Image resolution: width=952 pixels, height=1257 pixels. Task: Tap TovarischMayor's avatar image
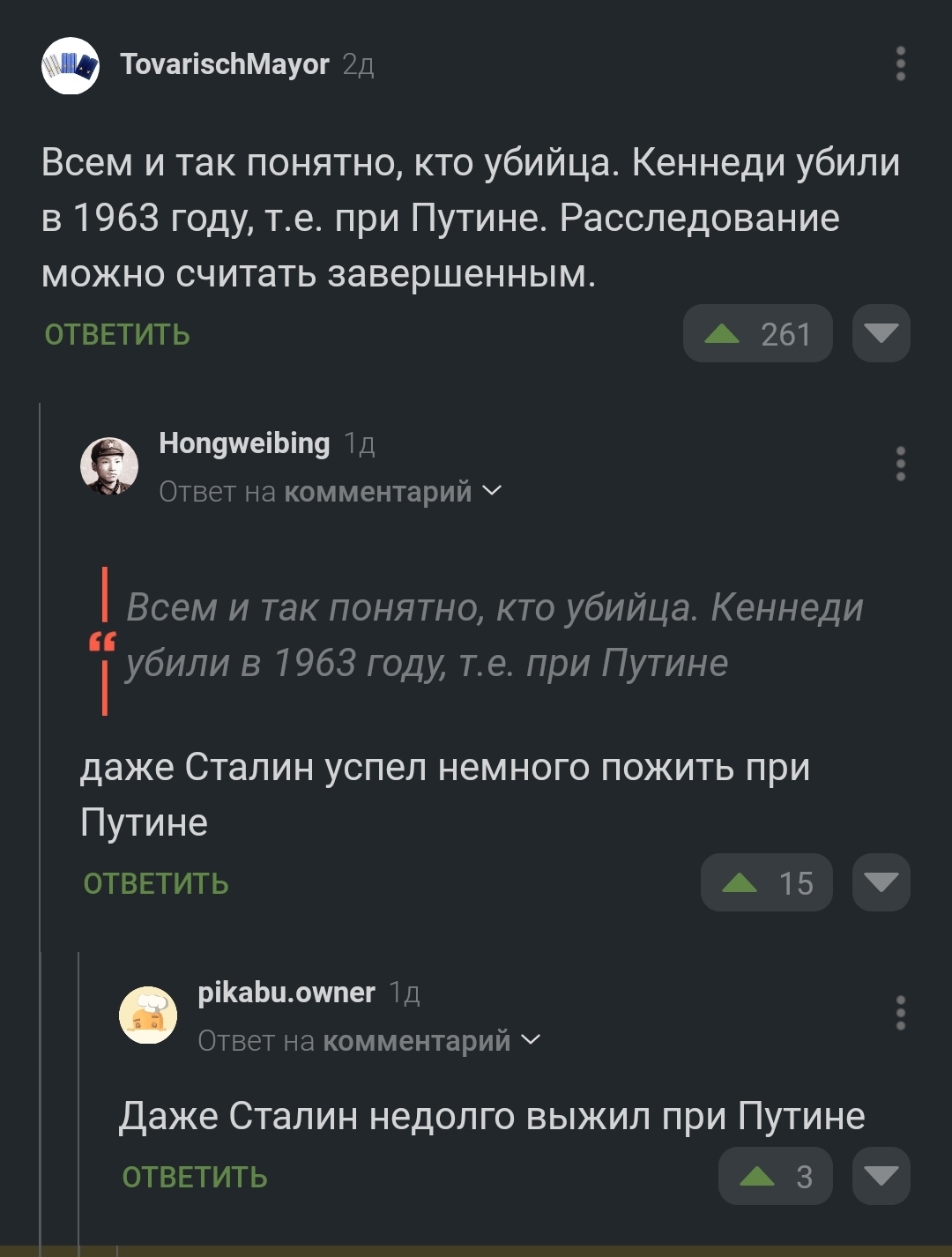pyautogui.click(x=71, y=66)
